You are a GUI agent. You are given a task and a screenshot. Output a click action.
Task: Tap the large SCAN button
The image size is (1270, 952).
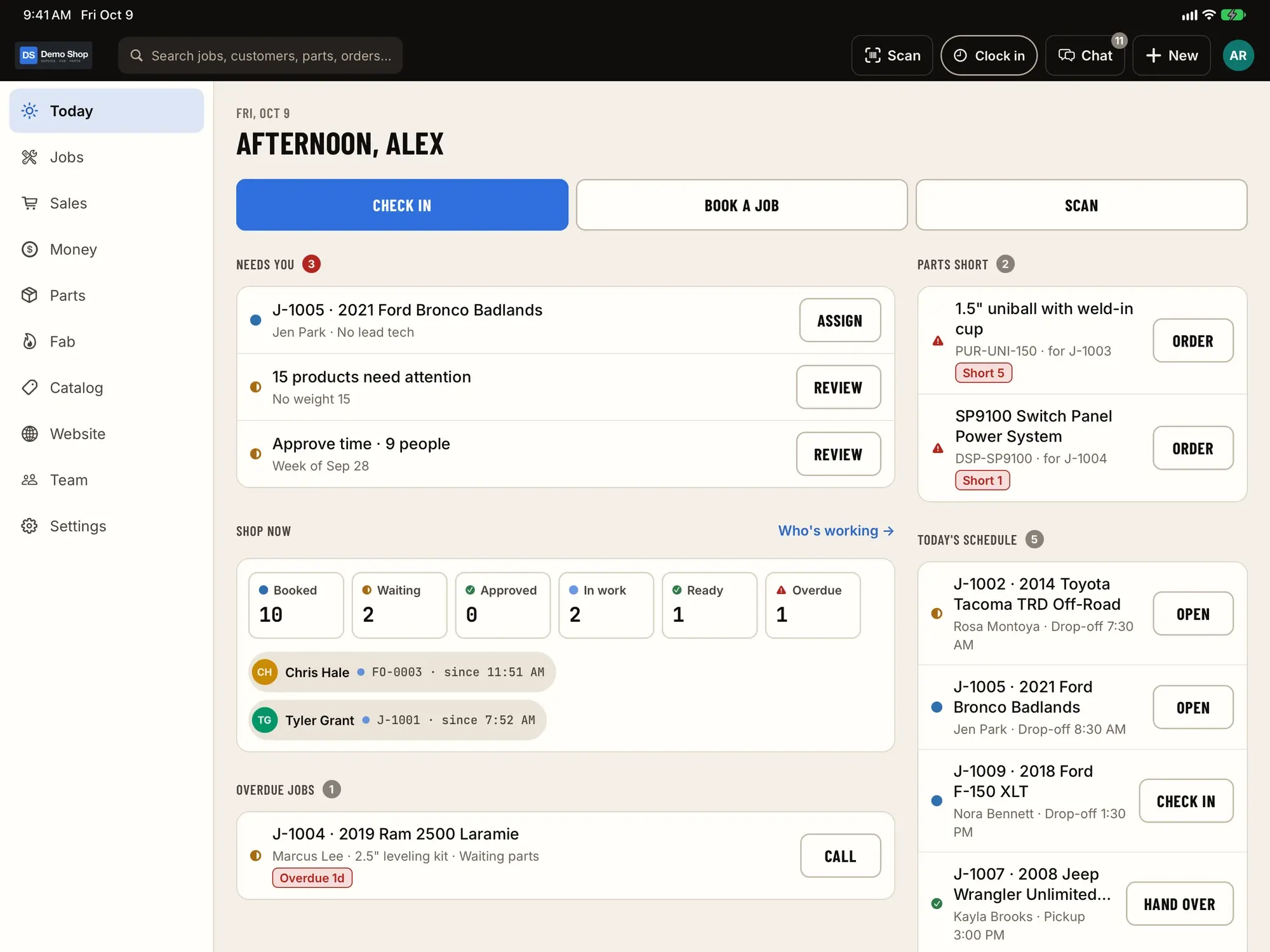click(x=1081, y=205)
